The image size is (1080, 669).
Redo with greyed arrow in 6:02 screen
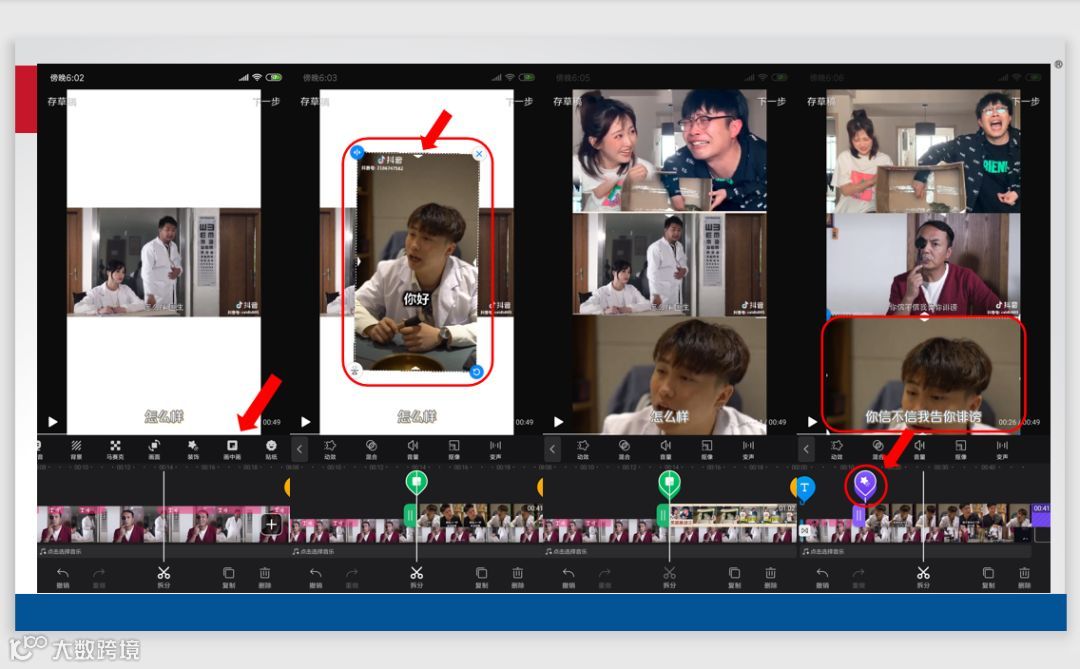(x=98, y=577)
